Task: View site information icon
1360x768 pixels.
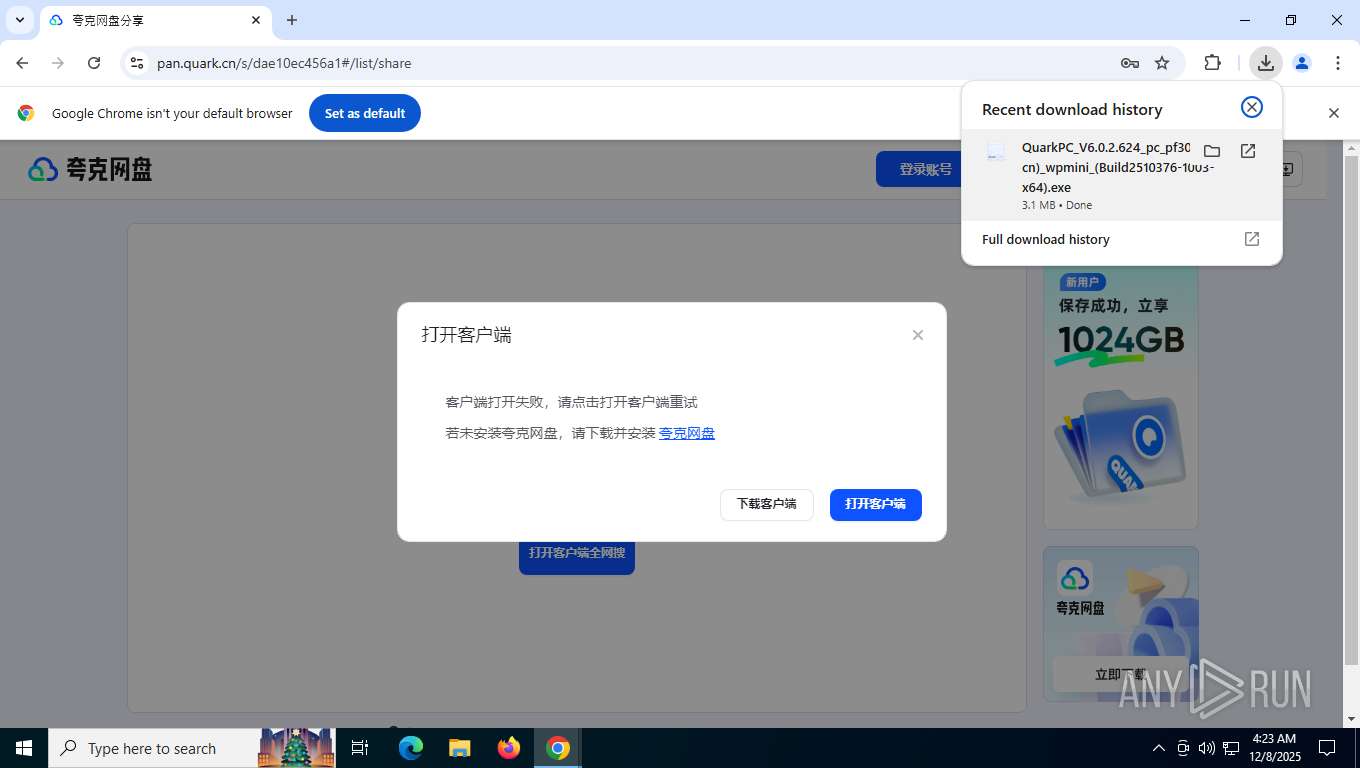Action: (x=138, y=63)
